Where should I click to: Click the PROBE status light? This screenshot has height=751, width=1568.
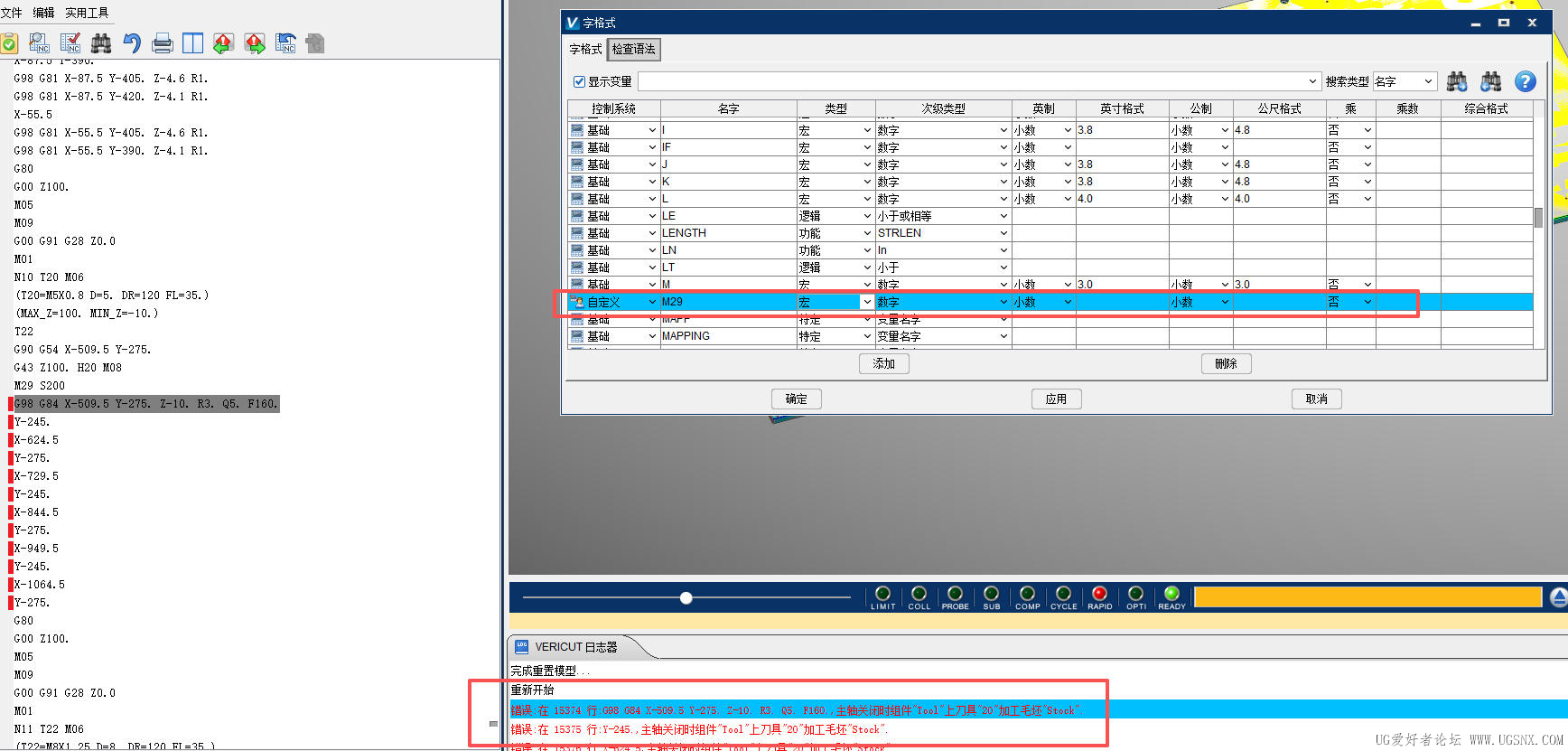[956, 594]
